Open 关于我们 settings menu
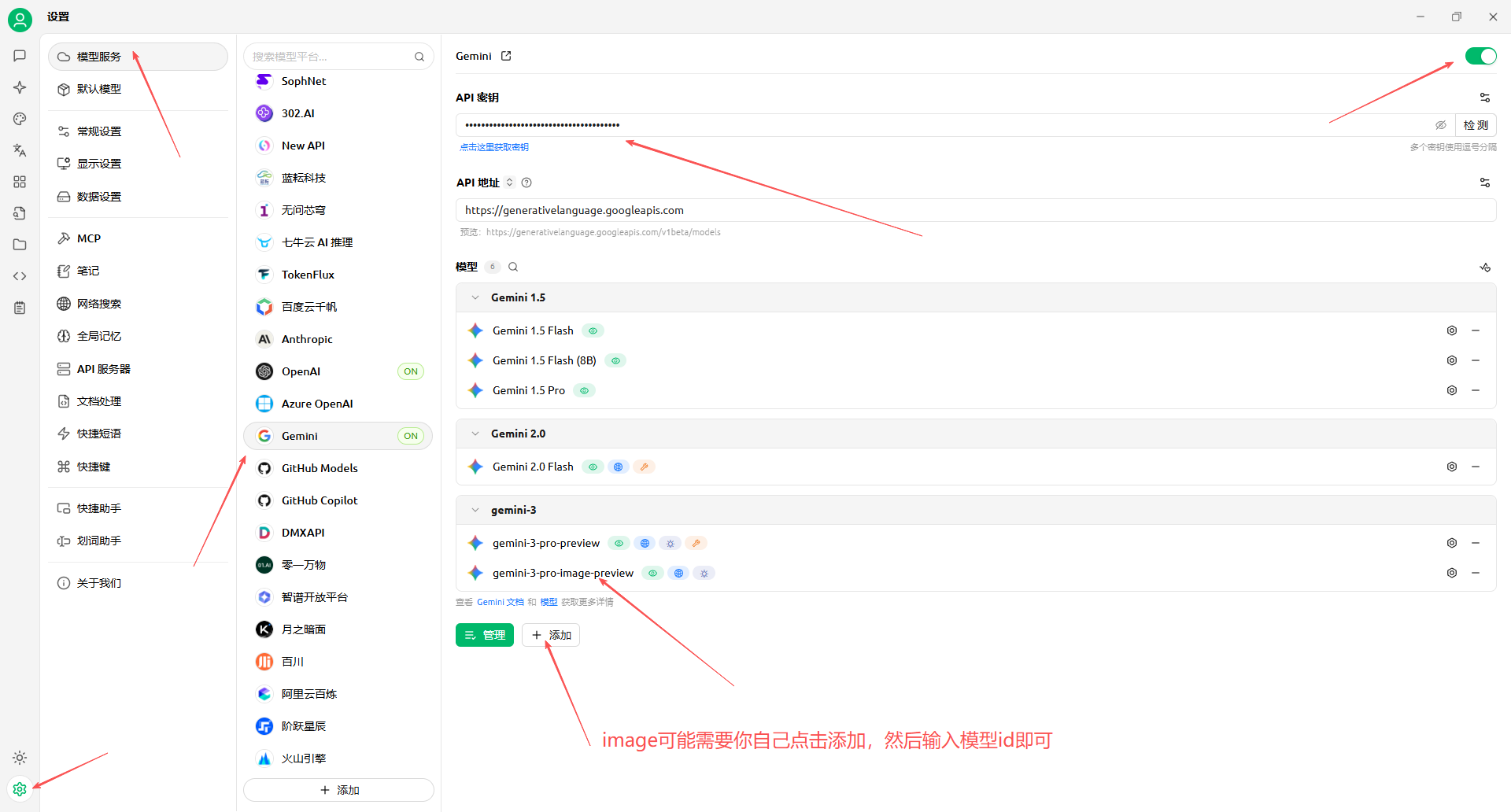This screenshot has width=1511, height=812. (138, 583)
